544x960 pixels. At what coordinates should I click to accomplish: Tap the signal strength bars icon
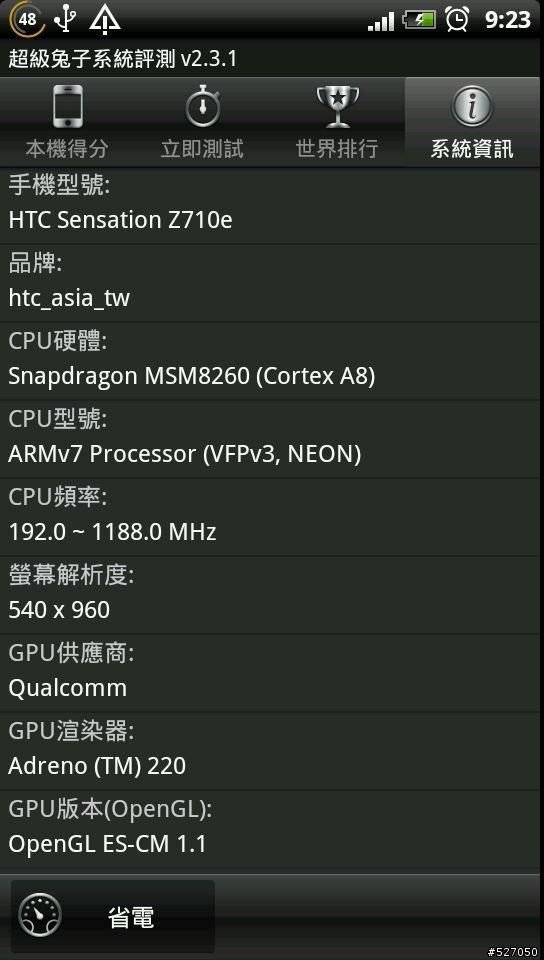(x=381, y=21)
